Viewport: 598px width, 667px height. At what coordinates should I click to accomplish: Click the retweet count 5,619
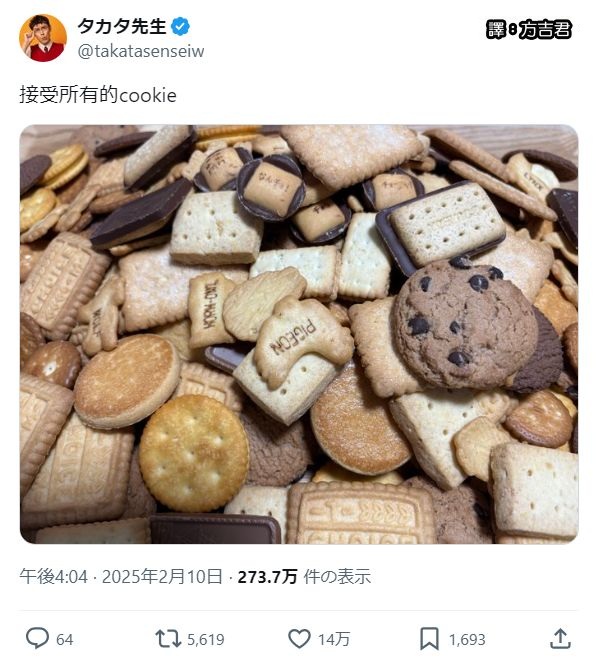click(206, 639)
